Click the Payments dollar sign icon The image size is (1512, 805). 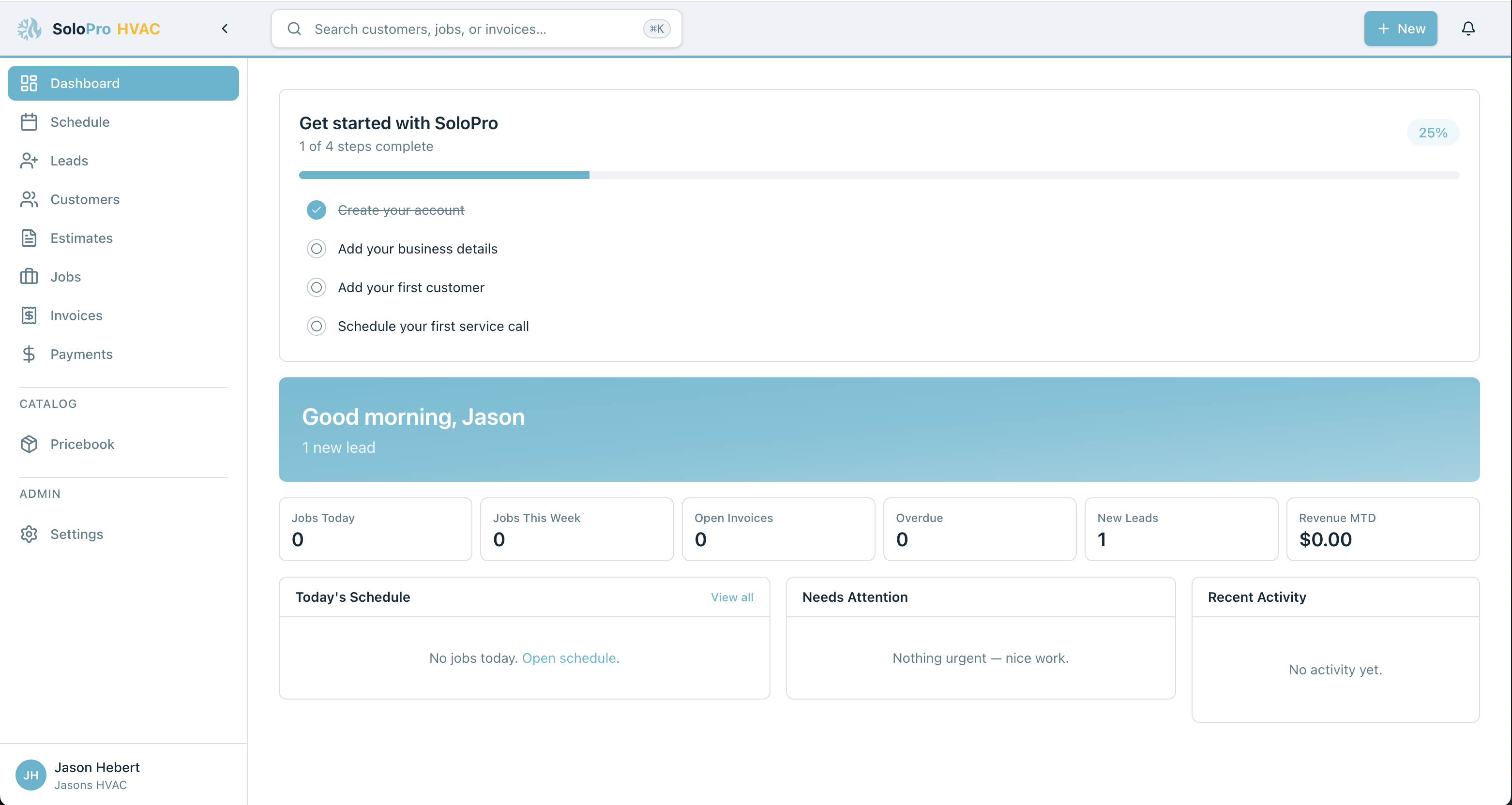29,355
